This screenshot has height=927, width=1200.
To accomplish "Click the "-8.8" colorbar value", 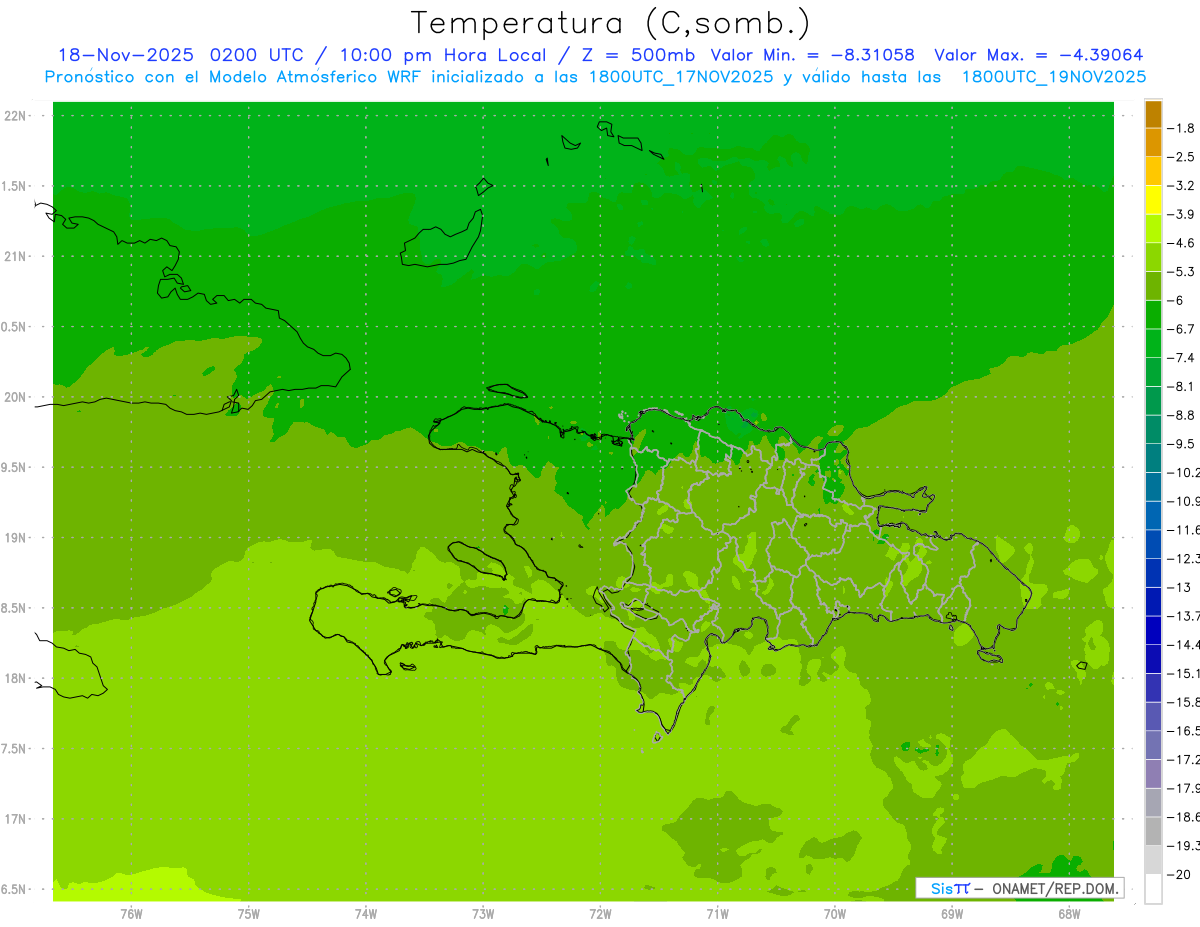I will pos(1181,415).
